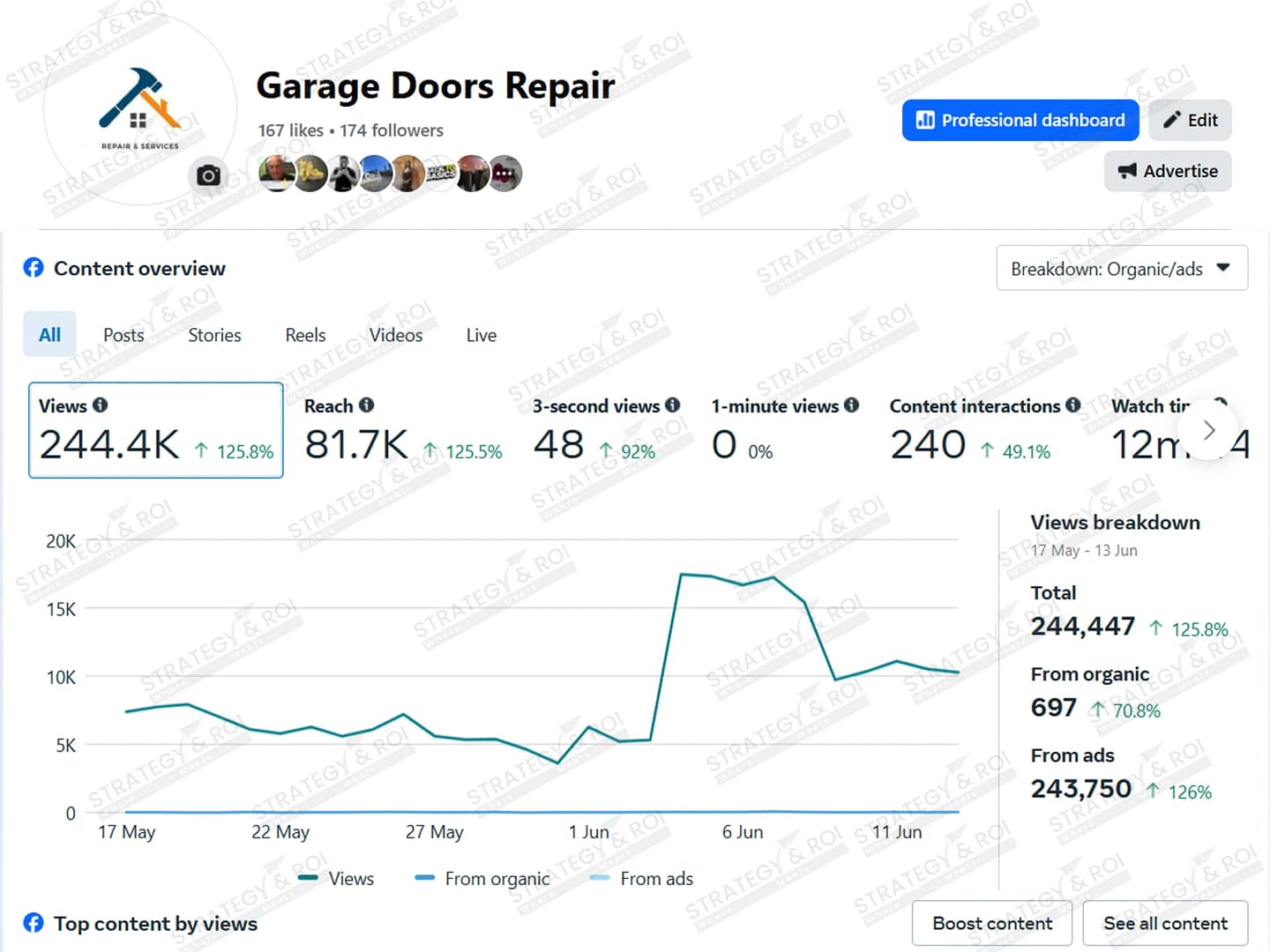The image size is (1270, 952).
Task: Click the camera icon on profile picture
Action: (208, 175)
